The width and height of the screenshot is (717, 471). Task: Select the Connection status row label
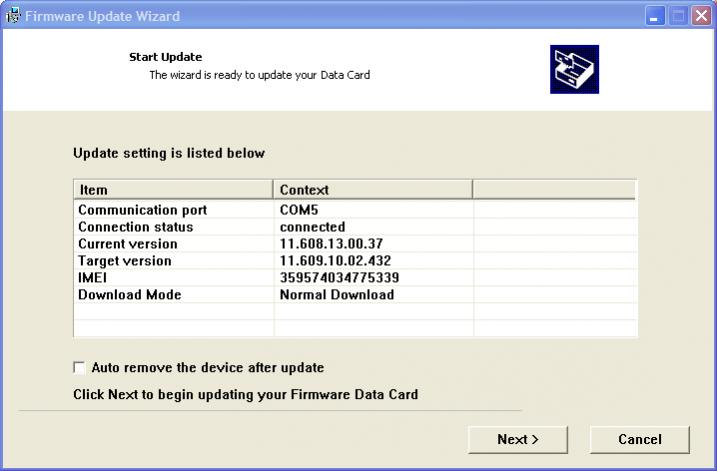click(135, 227)
